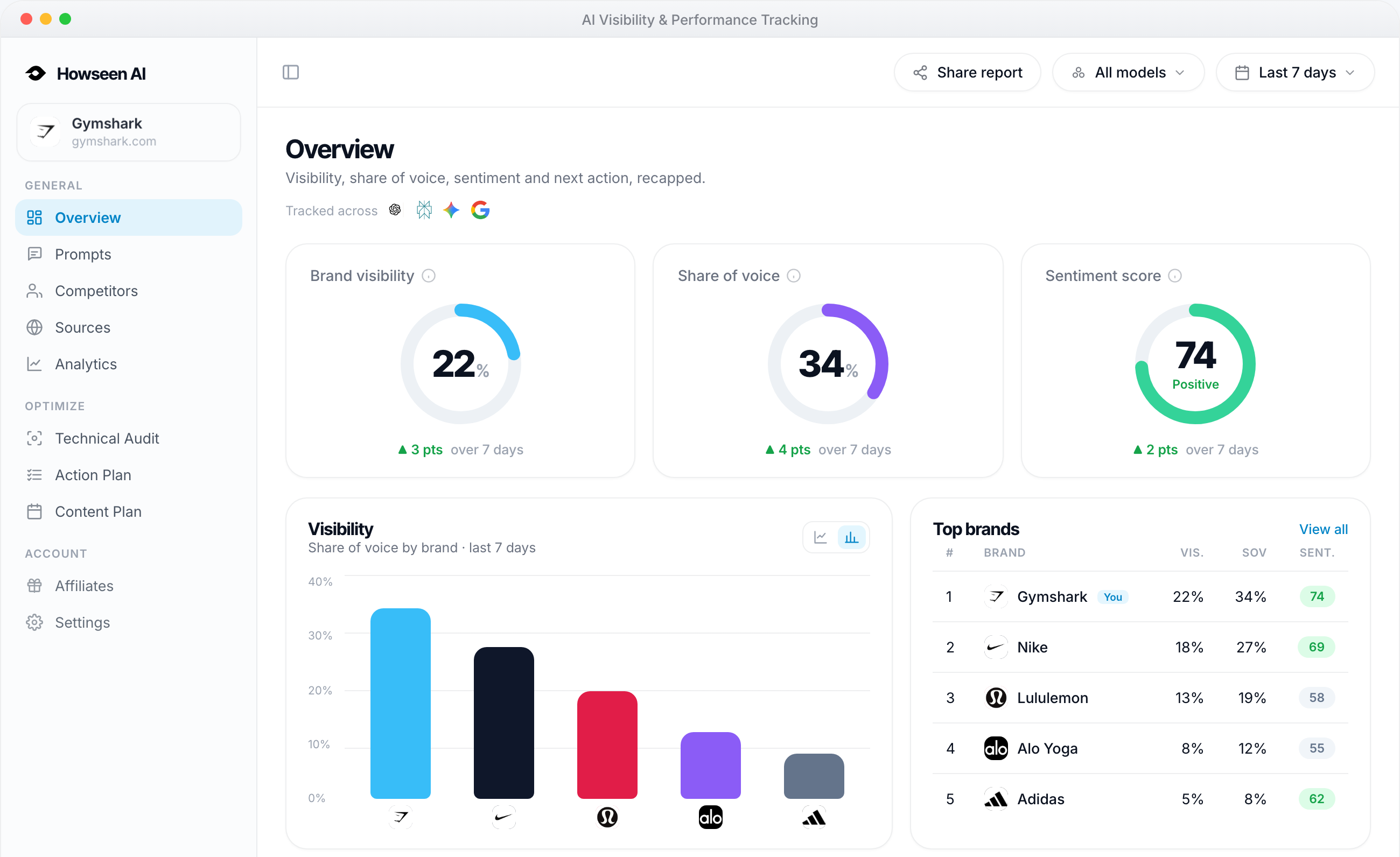
Task: Collapse the sidebar with the panel icon
Action: coord(290,72)
